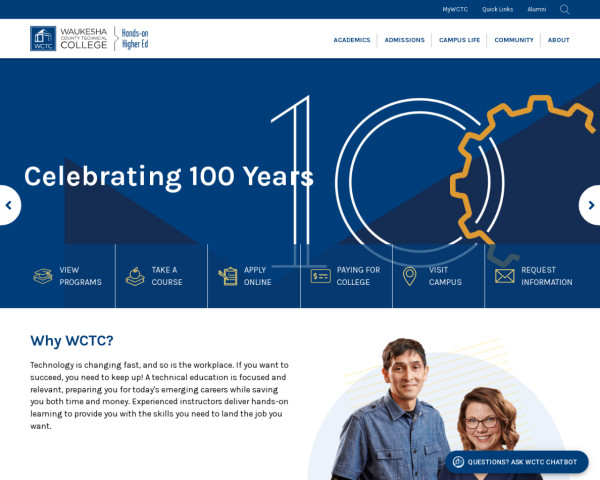Click the Apply Online clipboard icon
This screenshot has height=480, width=600.
(x=228, y=276)
